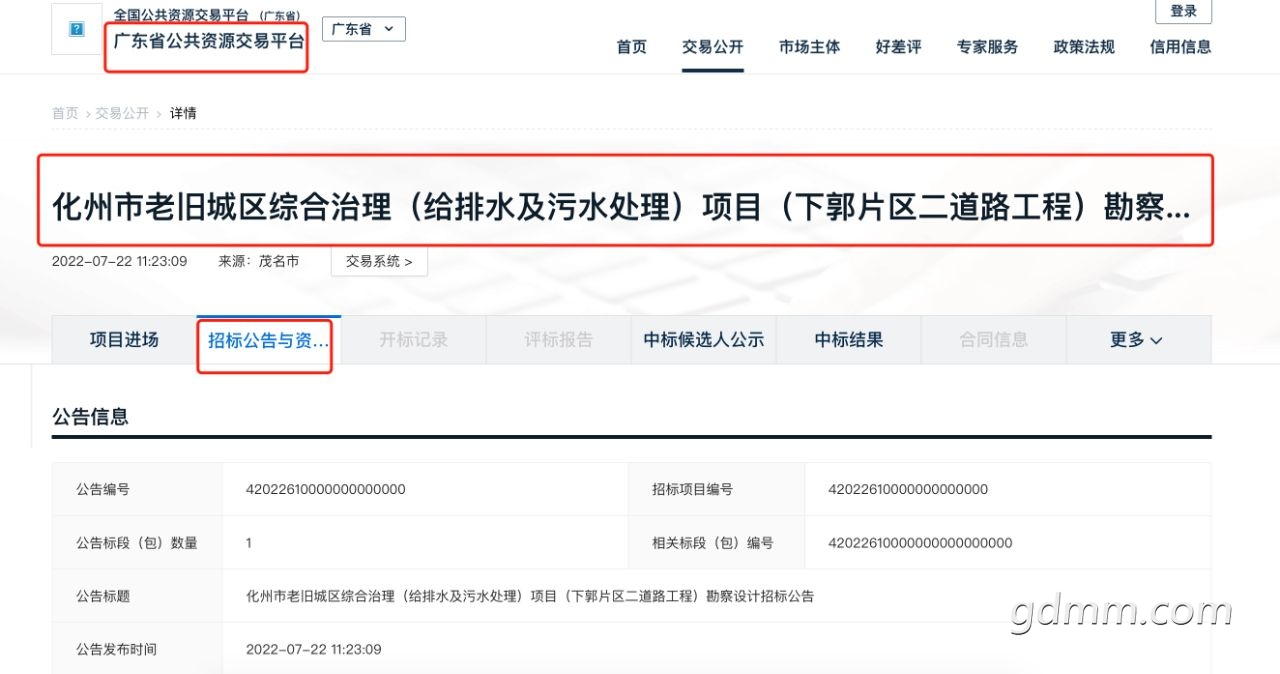Switch to 中标候选人公示 tab
The width and height of the screenshot is (1280, 674).
[x=704, y=340]
